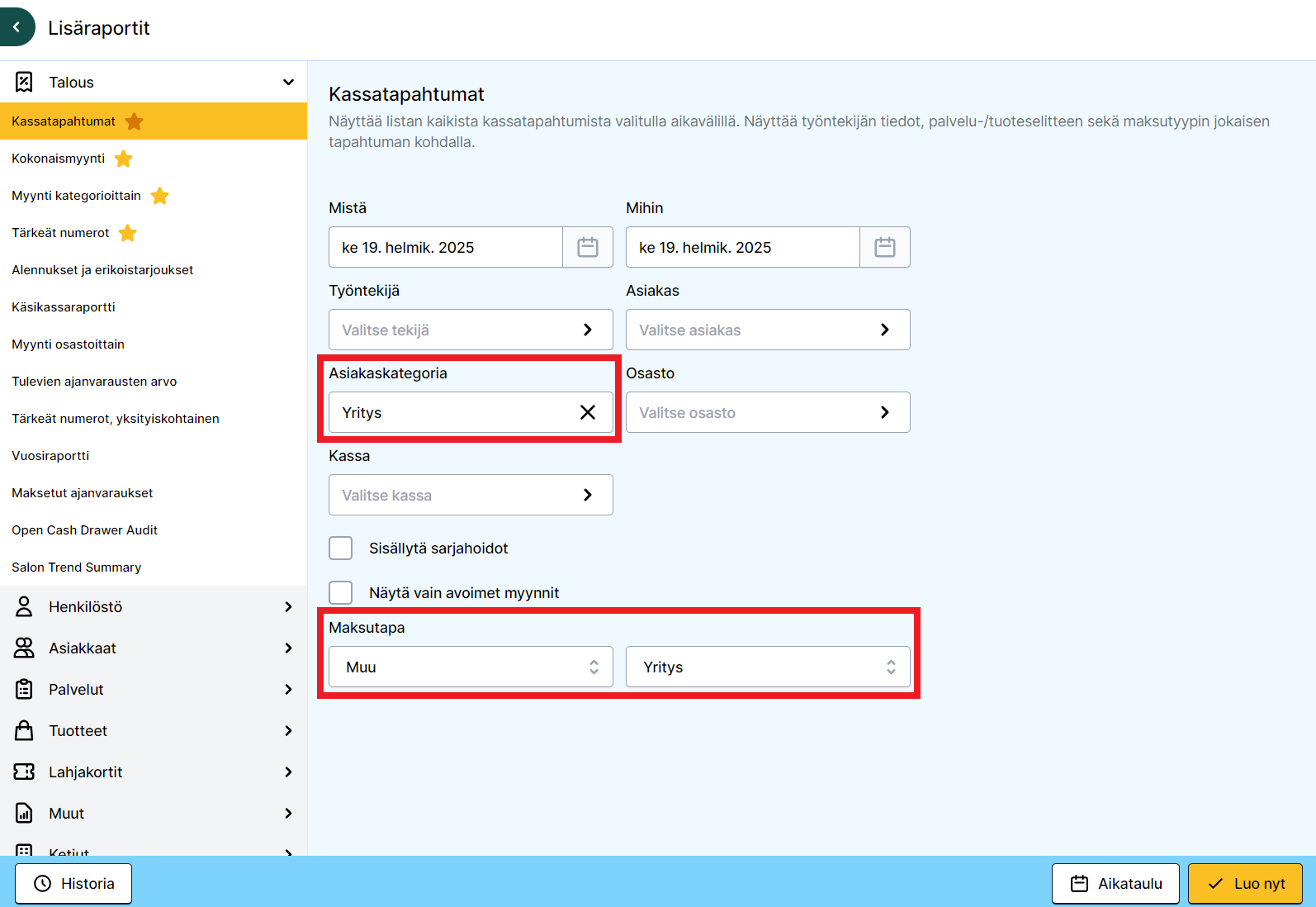Collapse the Talous section chevron
This screenshot has height=907, width=1316.
[288, 82]
